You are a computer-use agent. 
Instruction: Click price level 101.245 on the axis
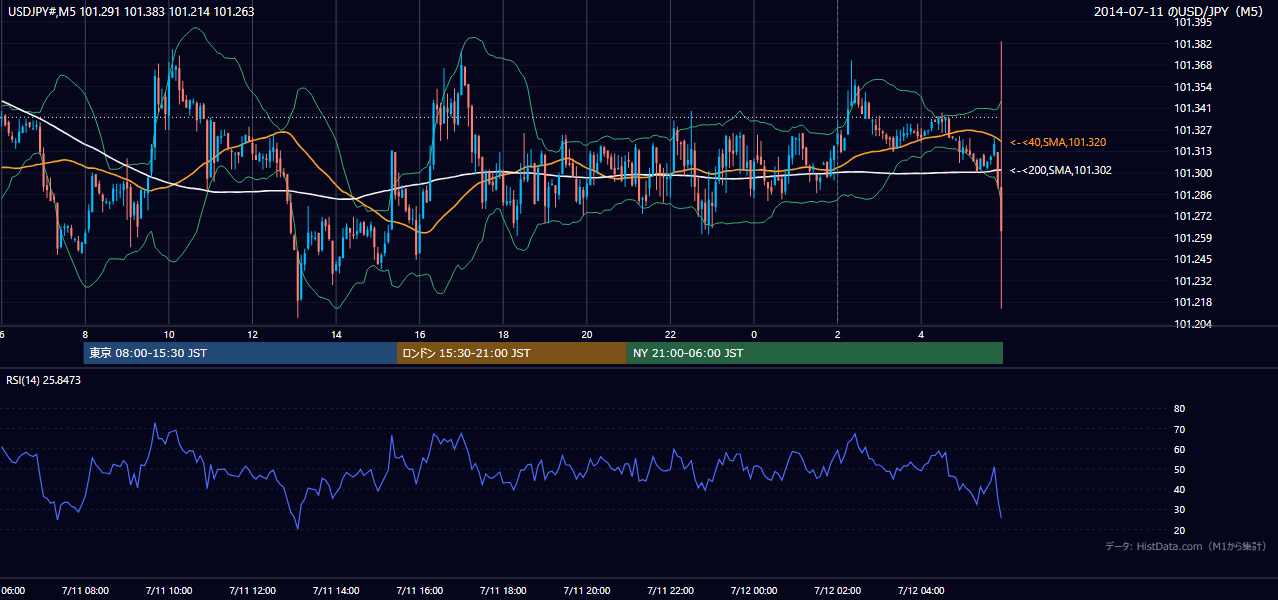tap(1193, 259)
